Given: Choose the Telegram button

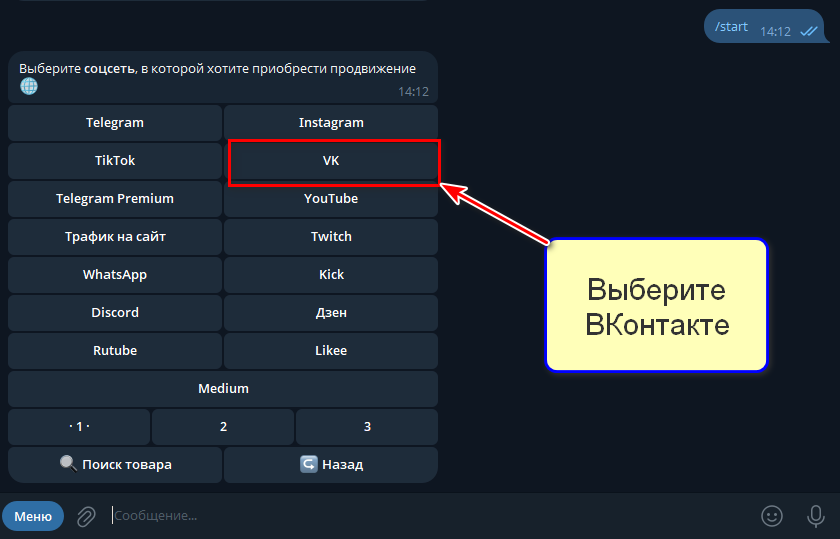Looking at the screenshot, I should [x=115, y=123].
